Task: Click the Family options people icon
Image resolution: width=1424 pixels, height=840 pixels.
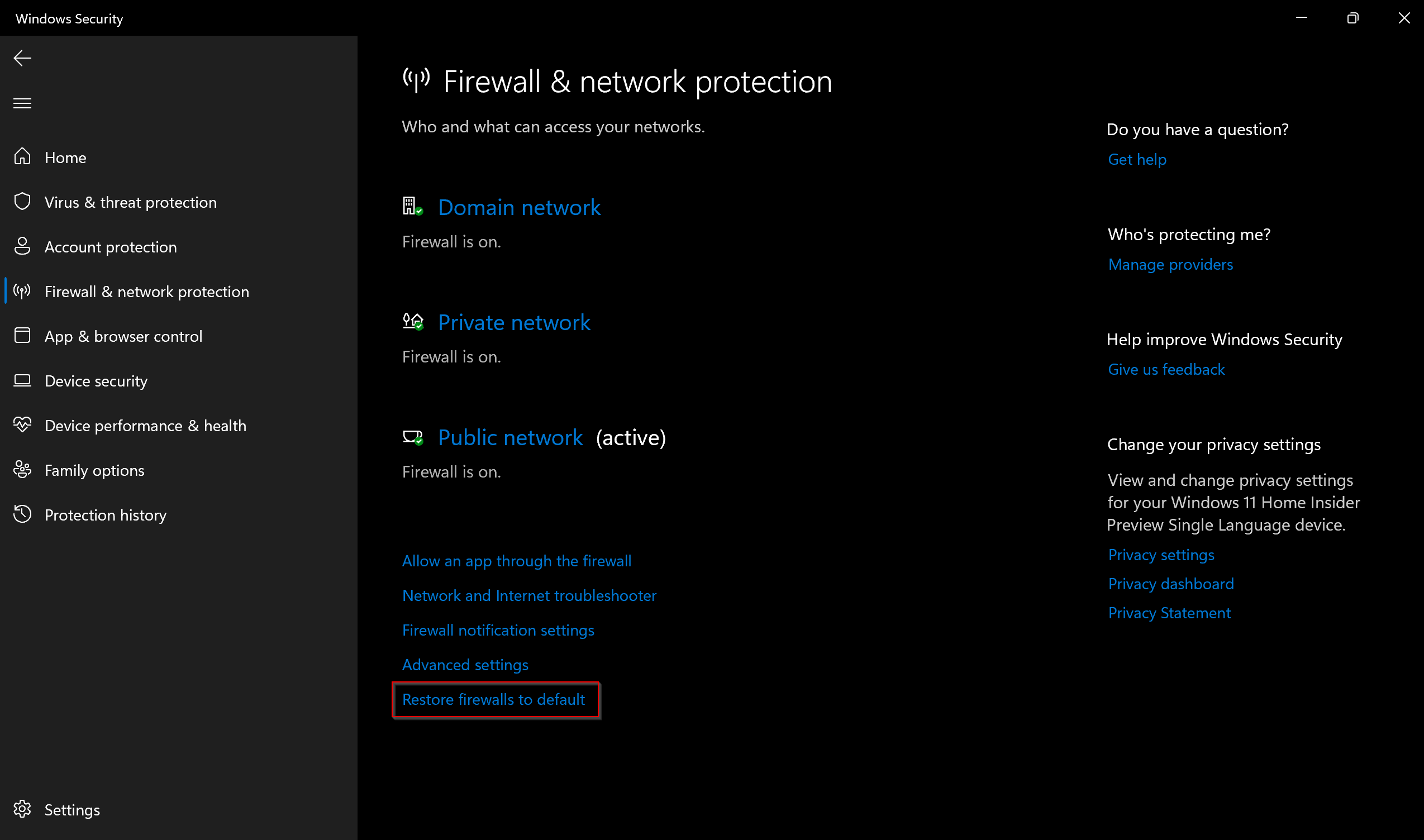Action: (x=22, y=469)
